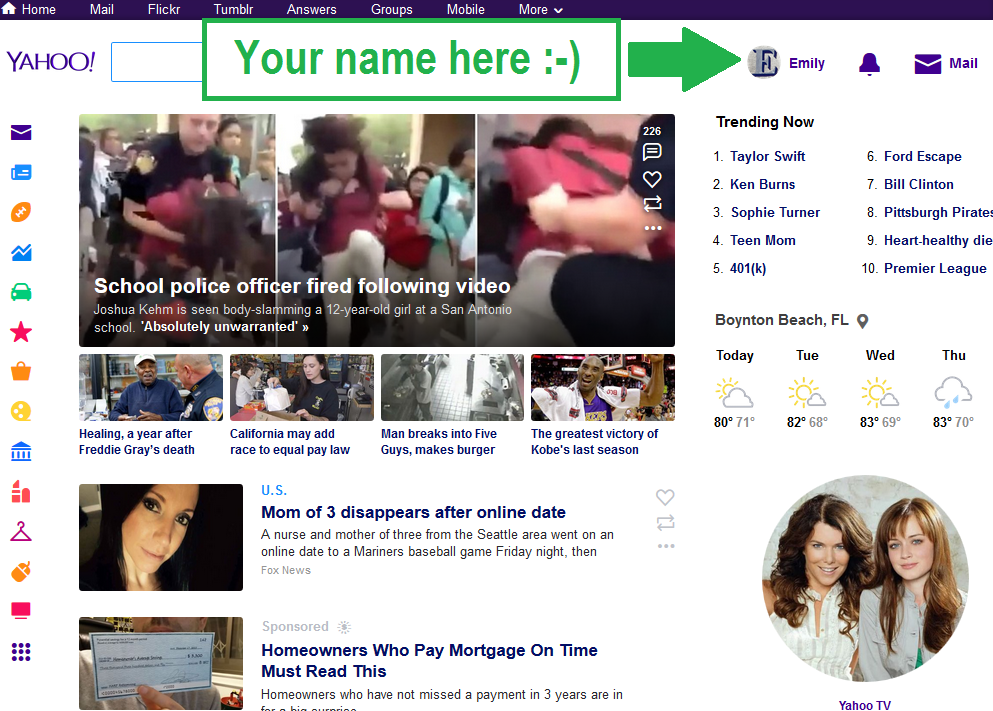
Task: Open trending topic Ken Burns
Action: click(x=762, y=184)
